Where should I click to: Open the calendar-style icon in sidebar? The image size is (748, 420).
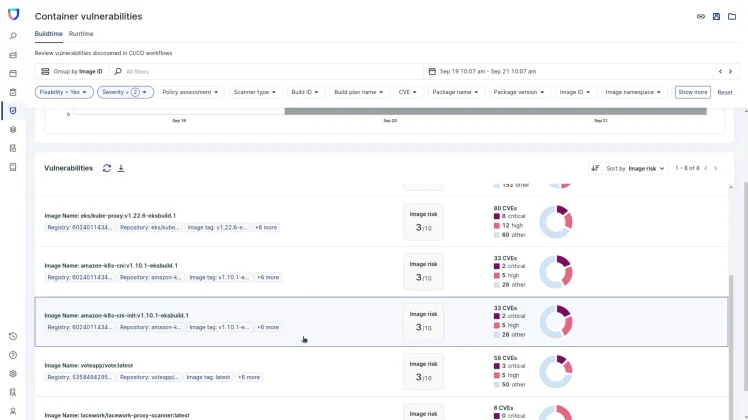point(13,74)
